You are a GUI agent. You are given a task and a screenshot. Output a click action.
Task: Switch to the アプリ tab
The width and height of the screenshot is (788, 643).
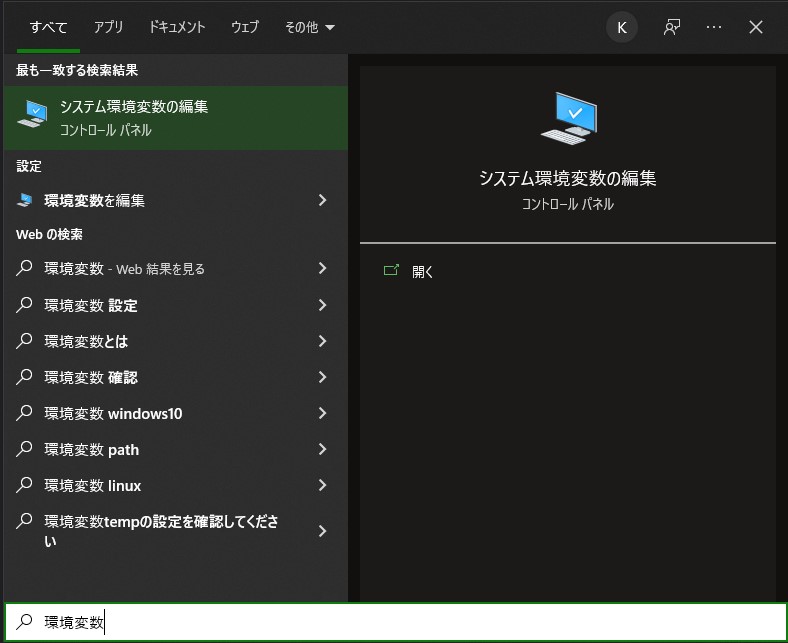[108, 27]
